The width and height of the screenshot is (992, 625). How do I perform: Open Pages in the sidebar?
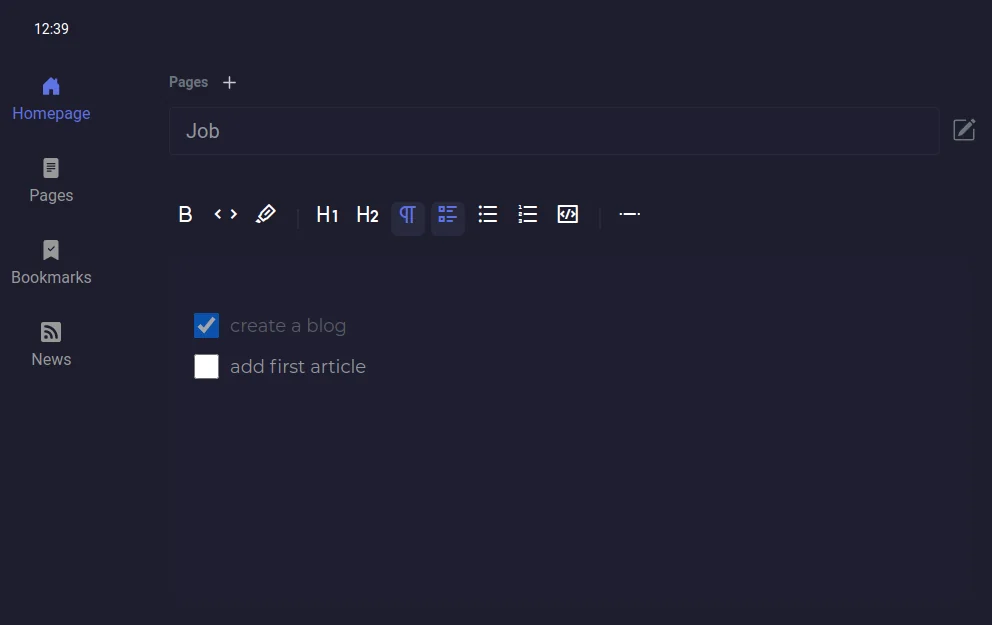51,181
